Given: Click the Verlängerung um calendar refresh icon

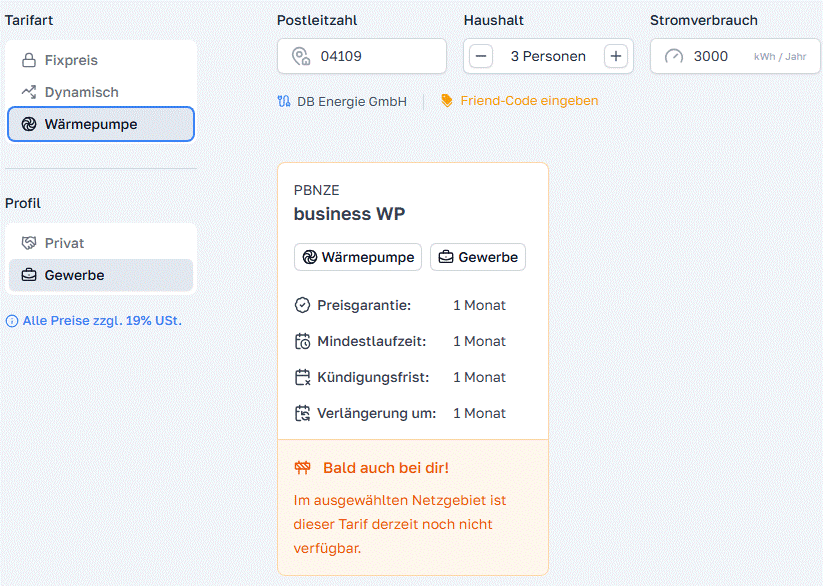Looking at the screenshot, I should (x=303, y=413).
